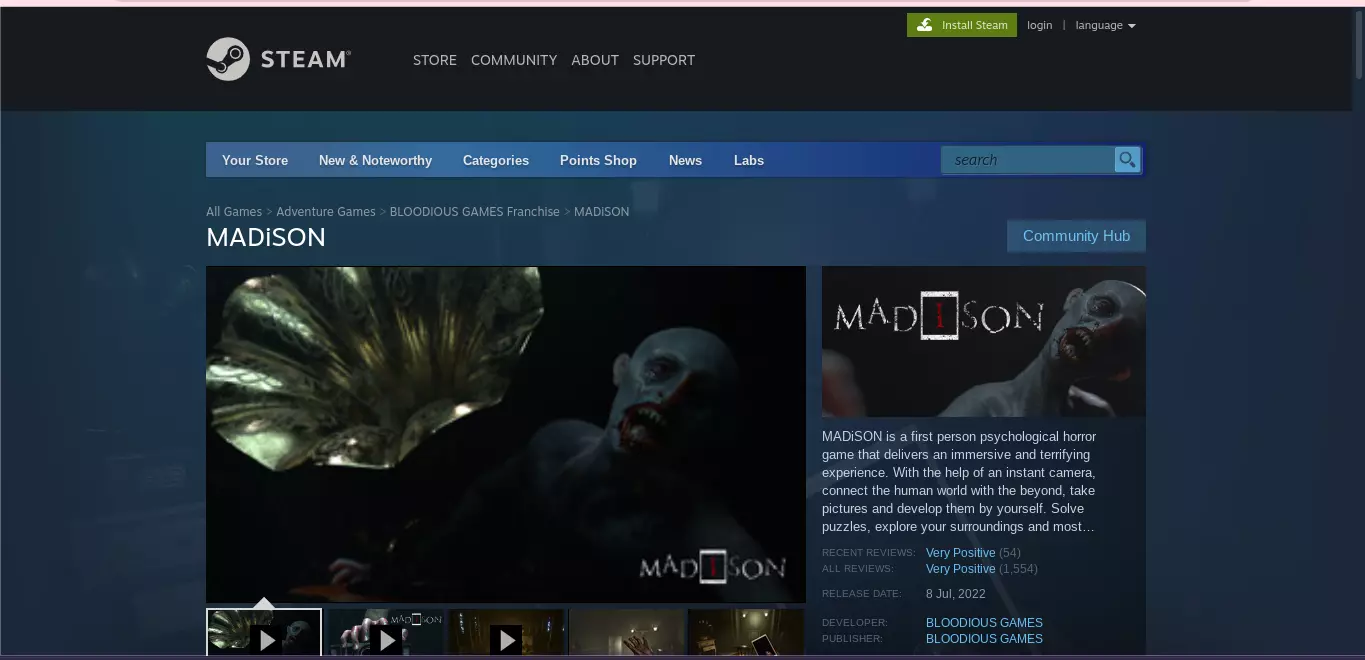Click the release date 8 Jul, 2022
The width and height of the screenshot is (1365, 660).
[x=956, y=594]
